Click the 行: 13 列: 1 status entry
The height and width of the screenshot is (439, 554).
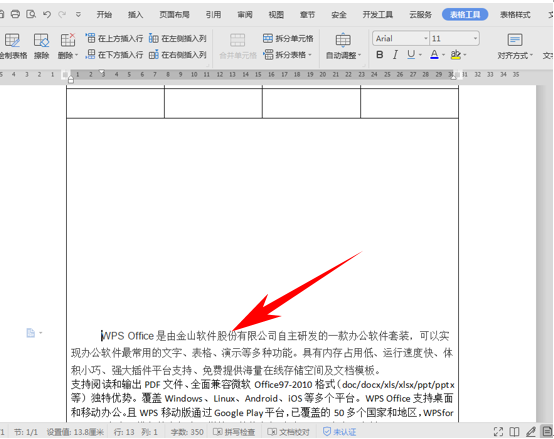point(135,432)
